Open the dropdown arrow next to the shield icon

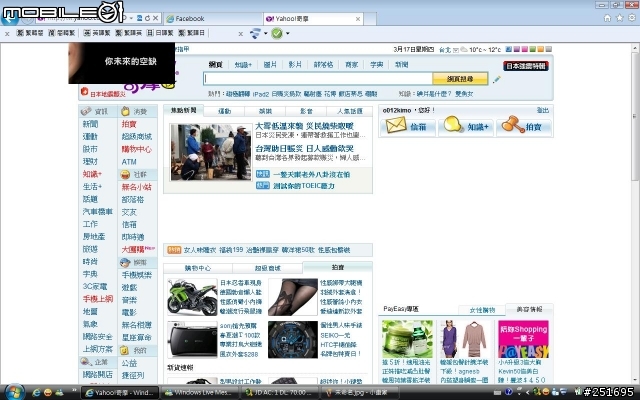coord(266,33)
